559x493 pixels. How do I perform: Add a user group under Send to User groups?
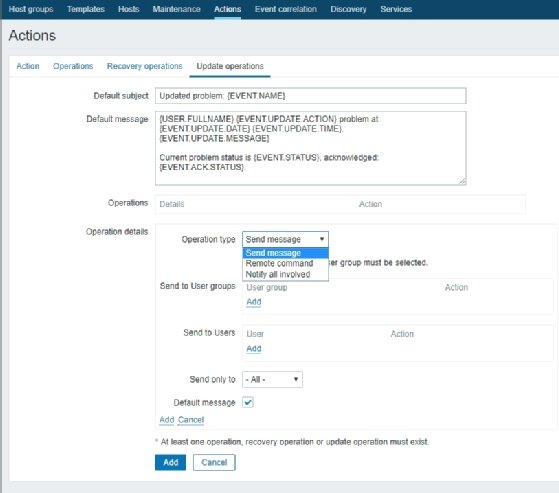point(254,302)
